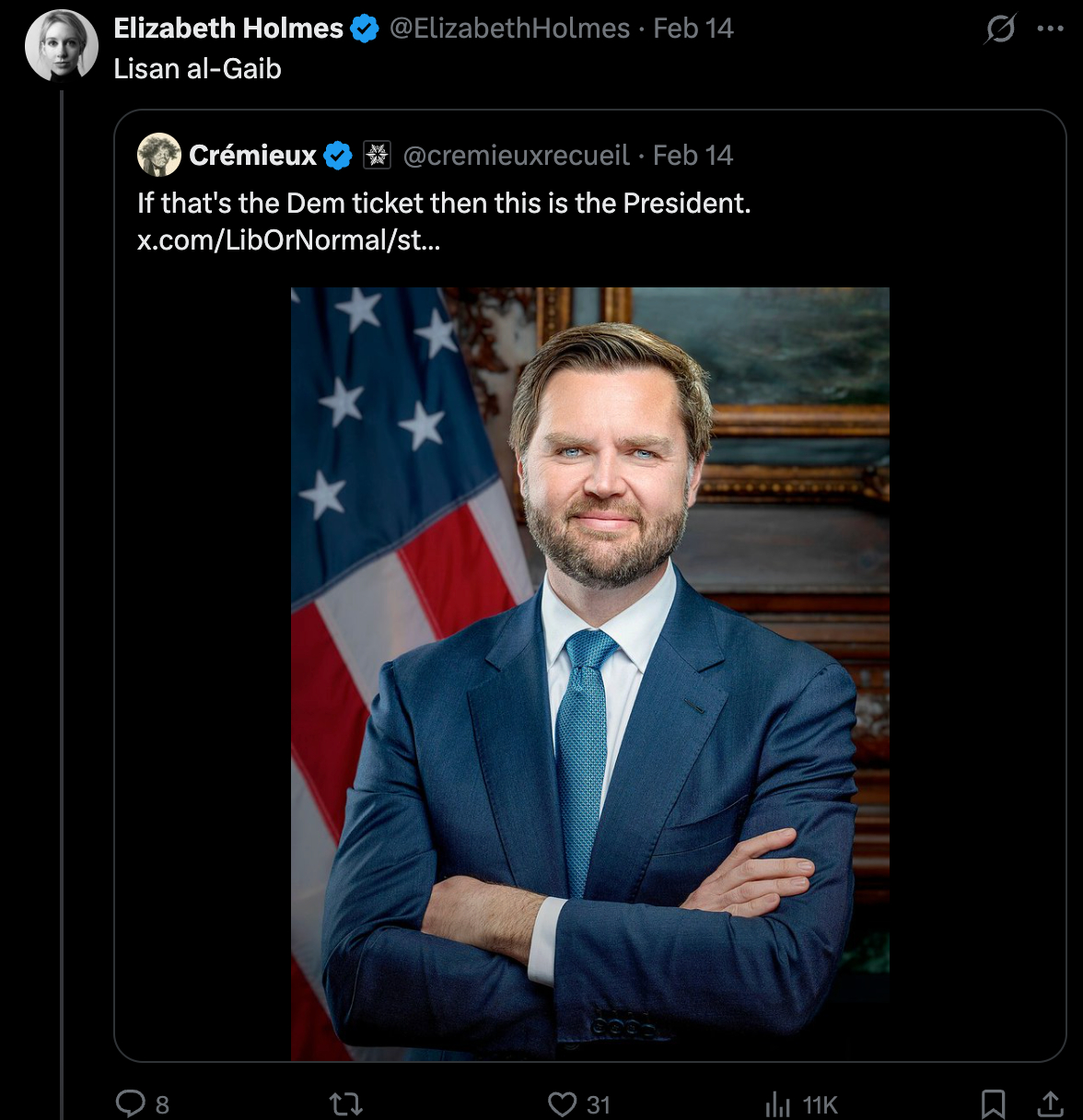This screenshot has width=1083, height=1120.
Task: Click the @ElizabethHolmes handle
Action: 509,29
